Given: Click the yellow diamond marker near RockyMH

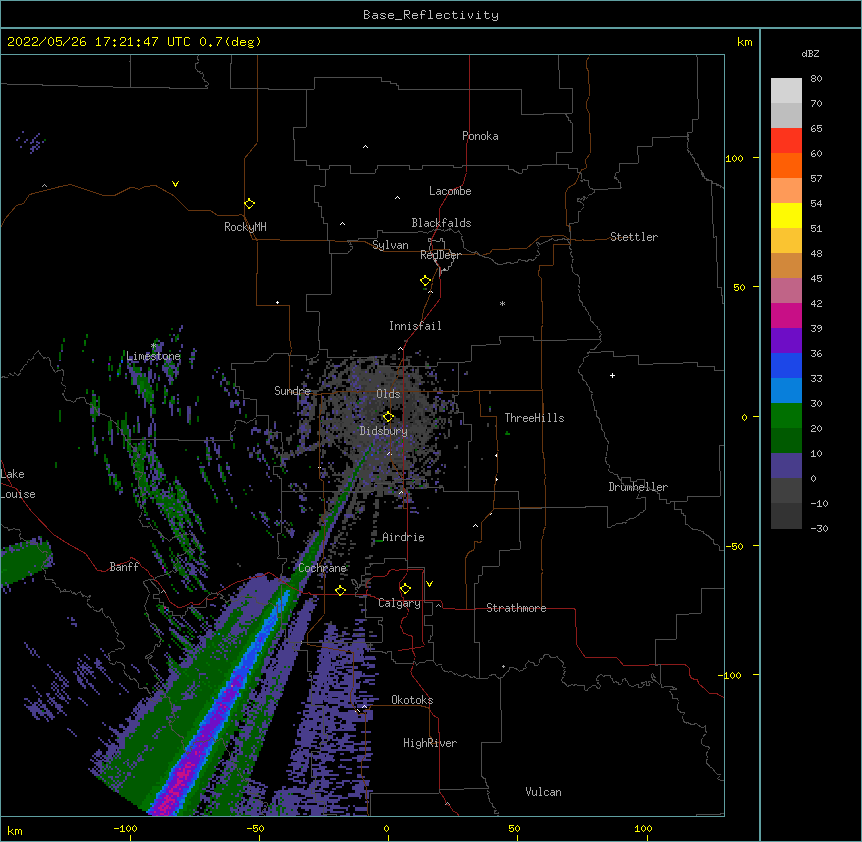Looking at the screenshot, I should [x=249, y=204].
